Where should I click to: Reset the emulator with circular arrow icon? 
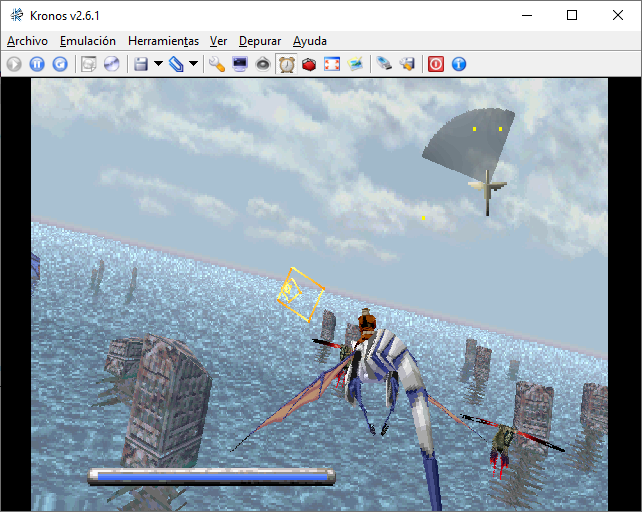click(60, 64)
